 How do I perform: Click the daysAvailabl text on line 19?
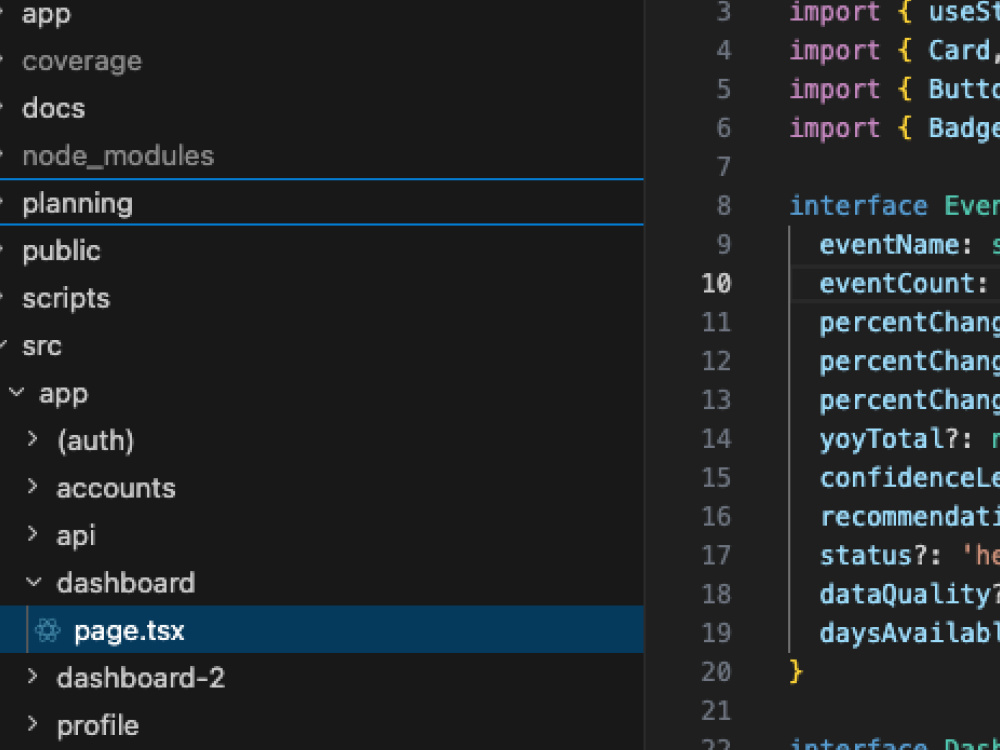[x=909, y=633]
